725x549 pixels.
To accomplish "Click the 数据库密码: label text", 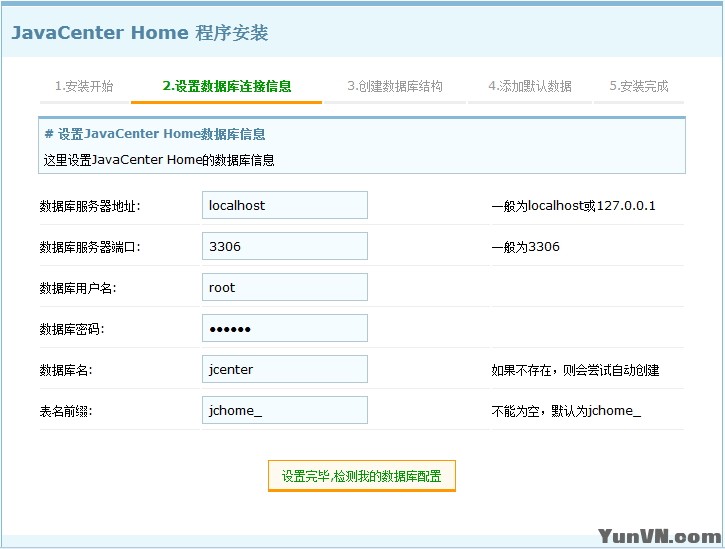I will [72, 329].
